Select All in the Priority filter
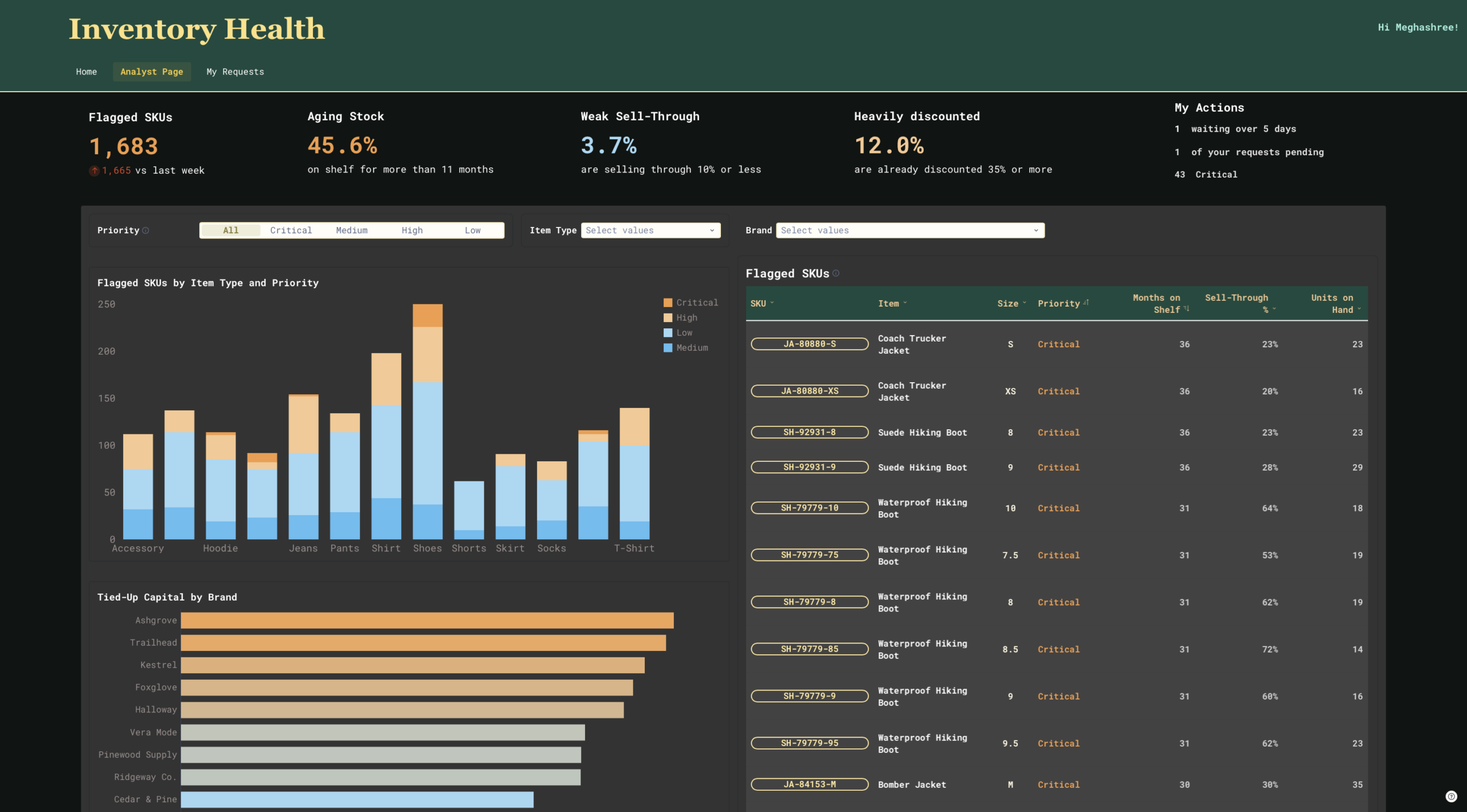The width and height of the screenshot is (1467, 812). (x=231, y=230)
